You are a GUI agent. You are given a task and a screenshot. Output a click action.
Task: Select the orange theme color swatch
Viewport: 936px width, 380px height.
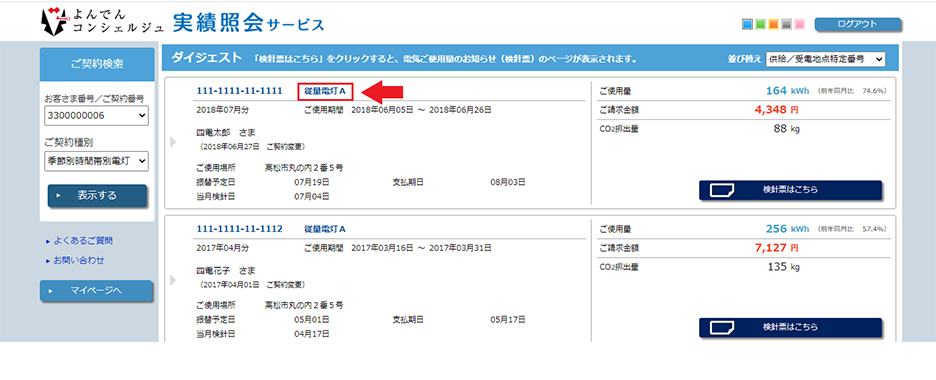773,24
